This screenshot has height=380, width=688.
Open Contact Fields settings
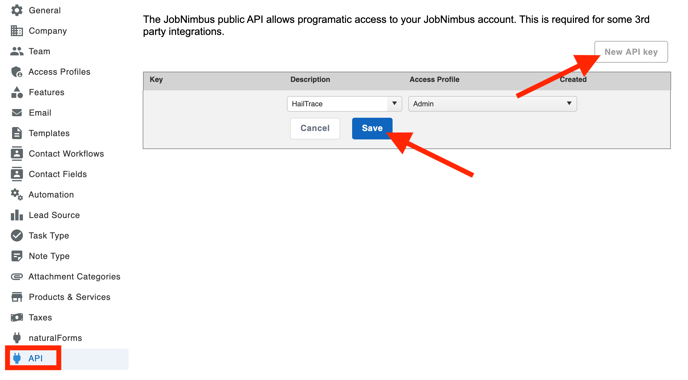57,174
